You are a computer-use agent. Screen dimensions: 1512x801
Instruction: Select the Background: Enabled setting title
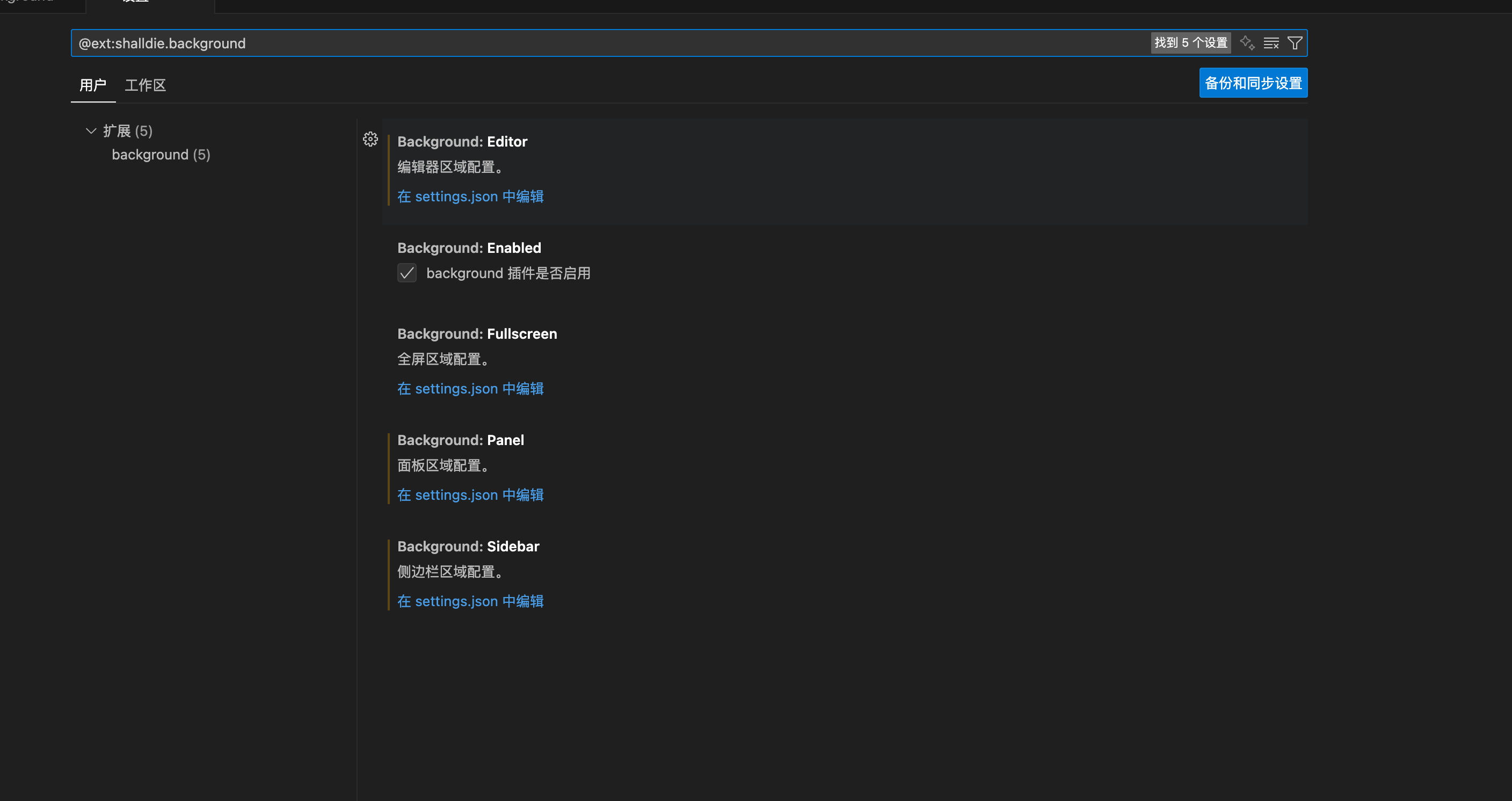pos(469,247)
